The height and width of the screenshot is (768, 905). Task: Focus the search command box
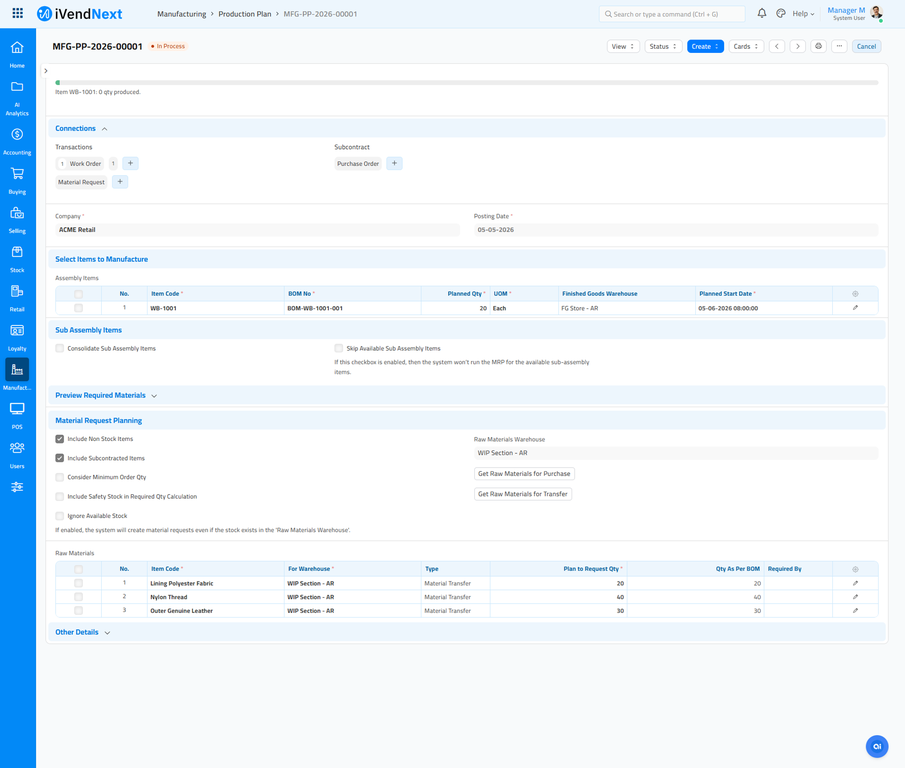(672, 14)
